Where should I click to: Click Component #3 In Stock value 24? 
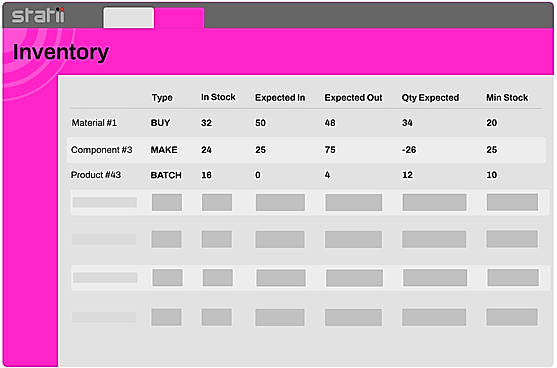point(206,150)
